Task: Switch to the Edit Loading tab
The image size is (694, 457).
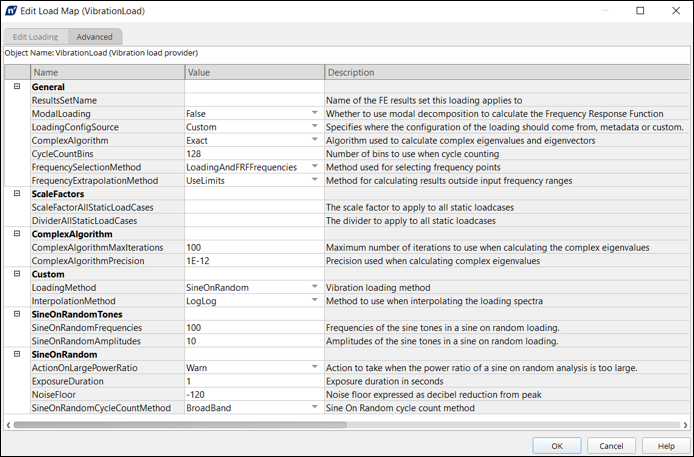Action: click(35, 37)
